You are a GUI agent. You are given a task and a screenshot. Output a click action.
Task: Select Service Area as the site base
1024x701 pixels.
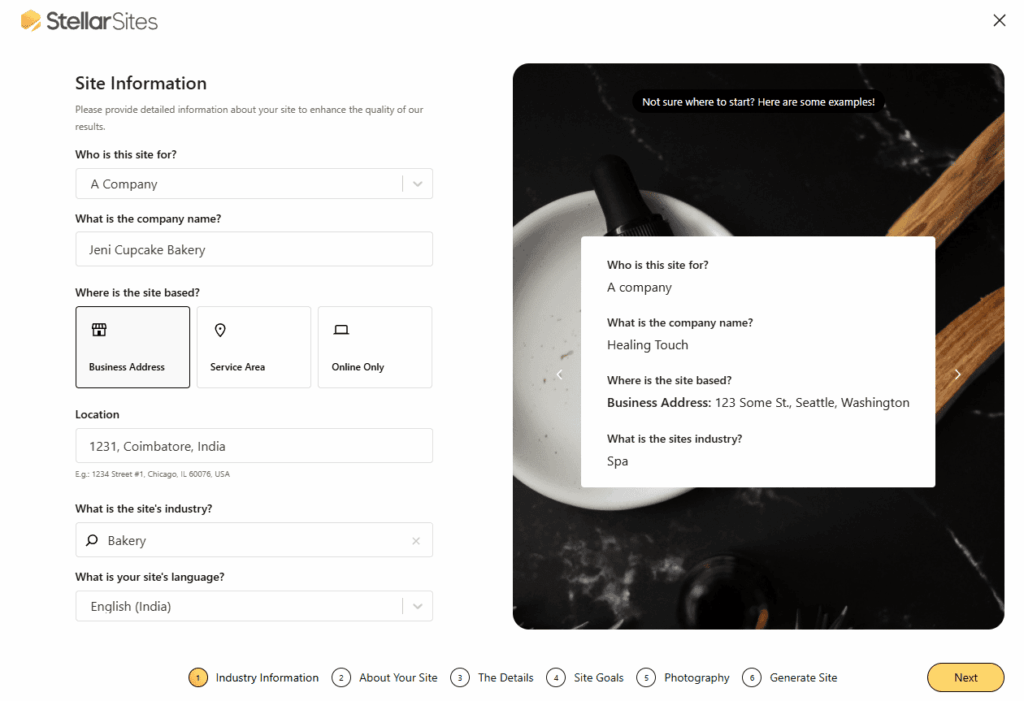click(253, 347)
